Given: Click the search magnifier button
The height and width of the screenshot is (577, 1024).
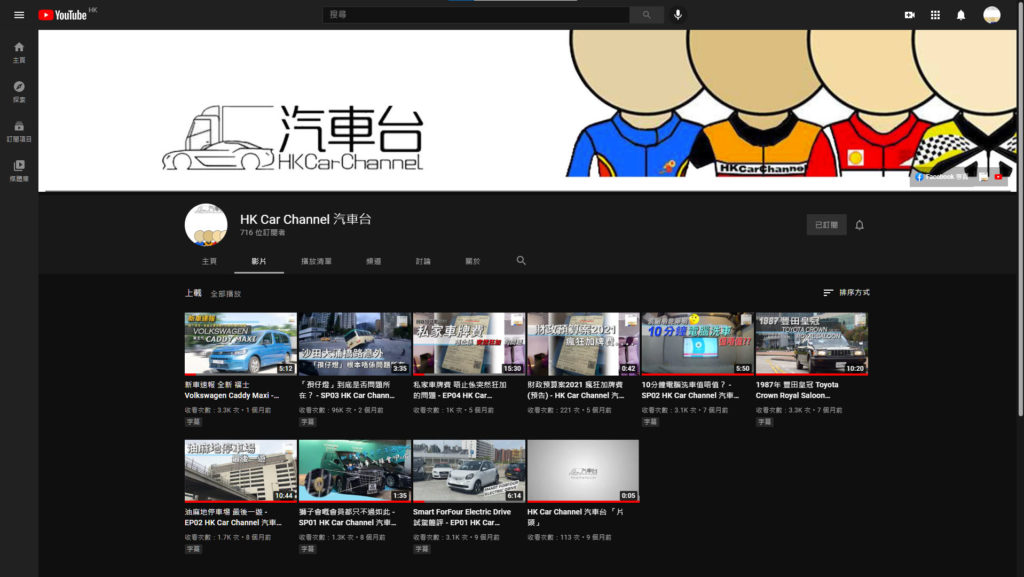Looking at the screenshot, I should [x=647, y=14].
